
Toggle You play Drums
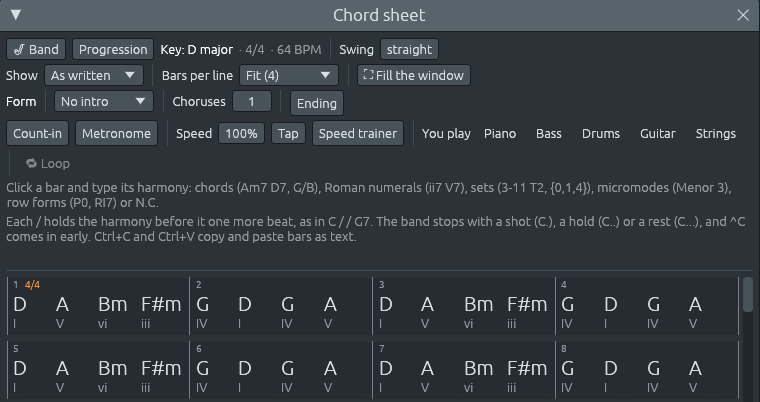(x=601, y=133)
